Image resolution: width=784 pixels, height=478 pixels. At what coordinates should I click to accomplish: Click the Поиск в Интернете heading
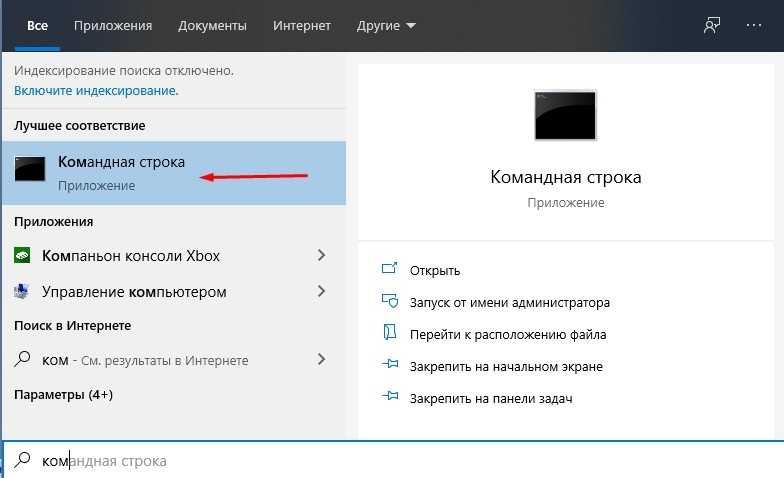click(x=72, y=326)
